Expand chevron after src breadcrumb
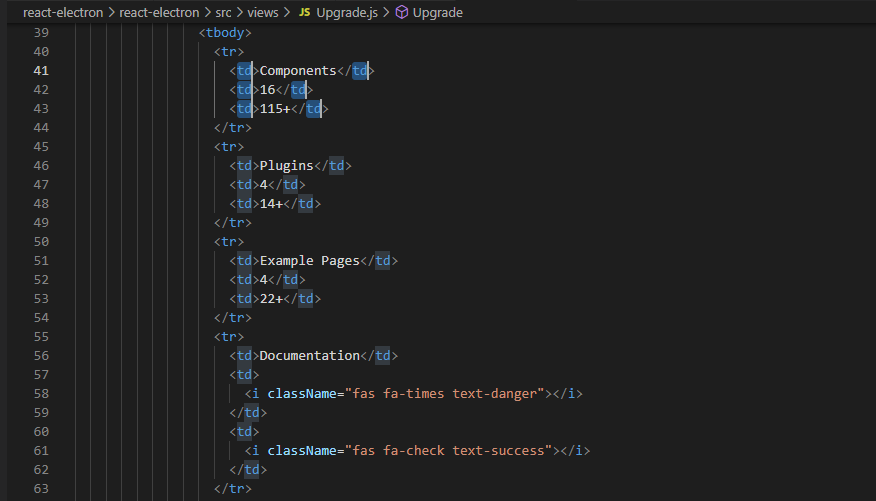This screenshot has height=501, width=876. pos(239,12)
